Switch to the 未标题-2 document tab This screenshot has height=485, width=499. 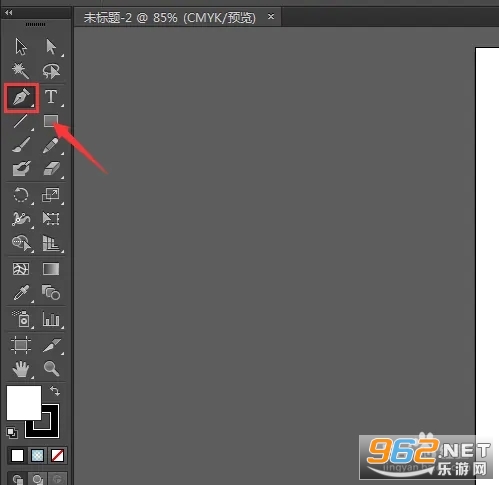(169, 17)
